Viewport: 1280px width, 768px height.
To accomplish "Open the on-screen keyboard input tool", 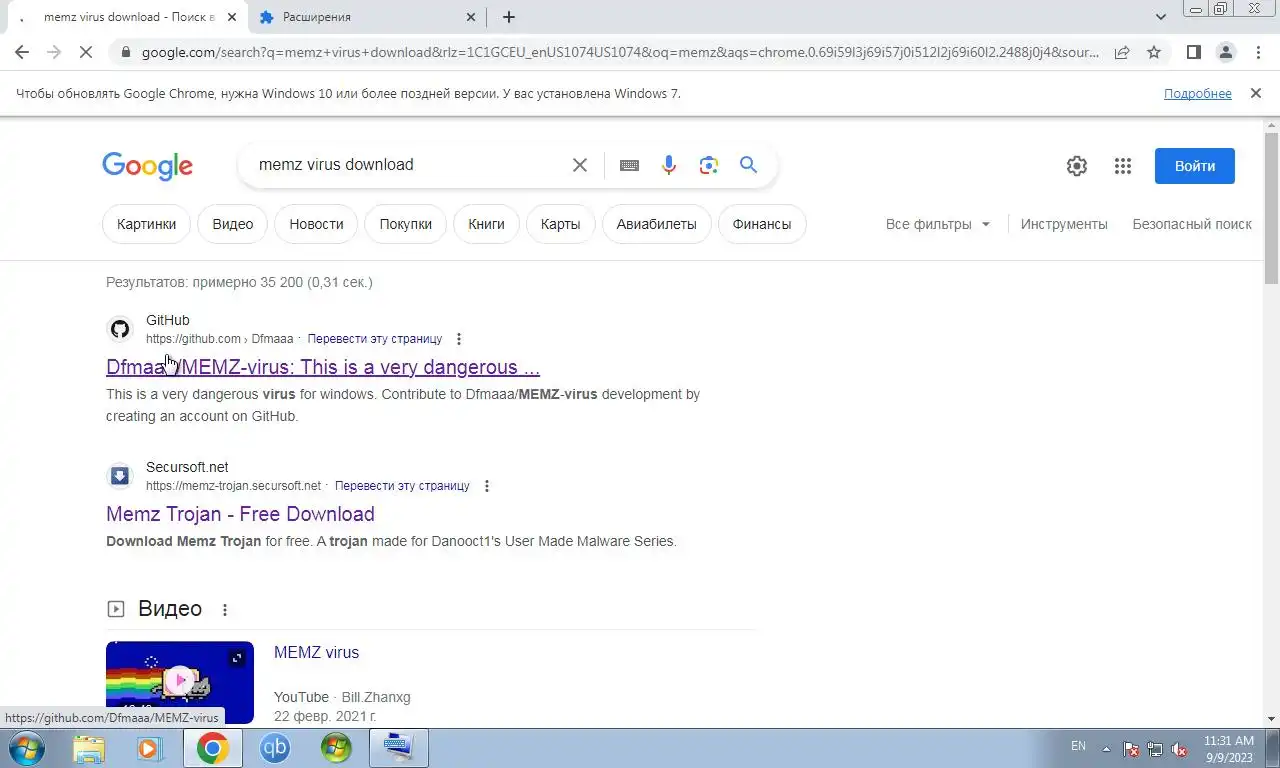I will click(x=629, y=165).
